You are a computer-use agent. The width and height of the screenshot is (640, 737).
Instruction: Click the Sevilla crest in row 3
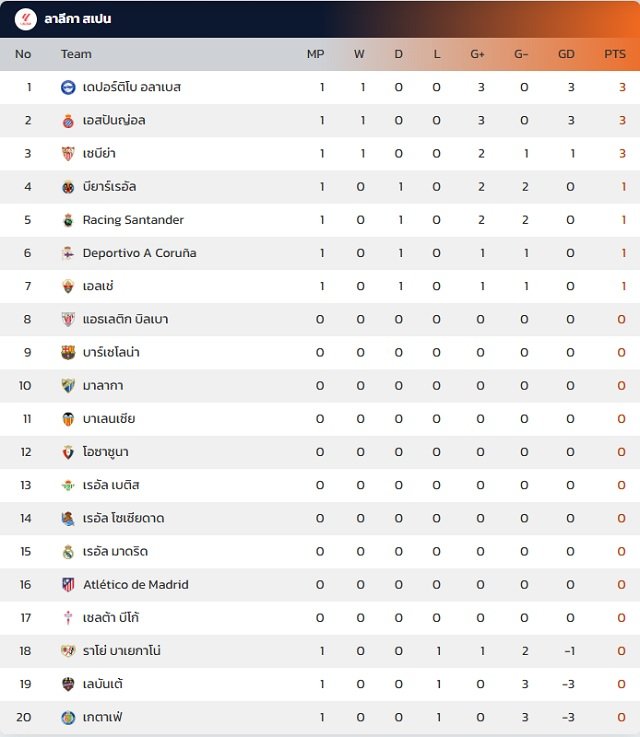coord(68,154)
